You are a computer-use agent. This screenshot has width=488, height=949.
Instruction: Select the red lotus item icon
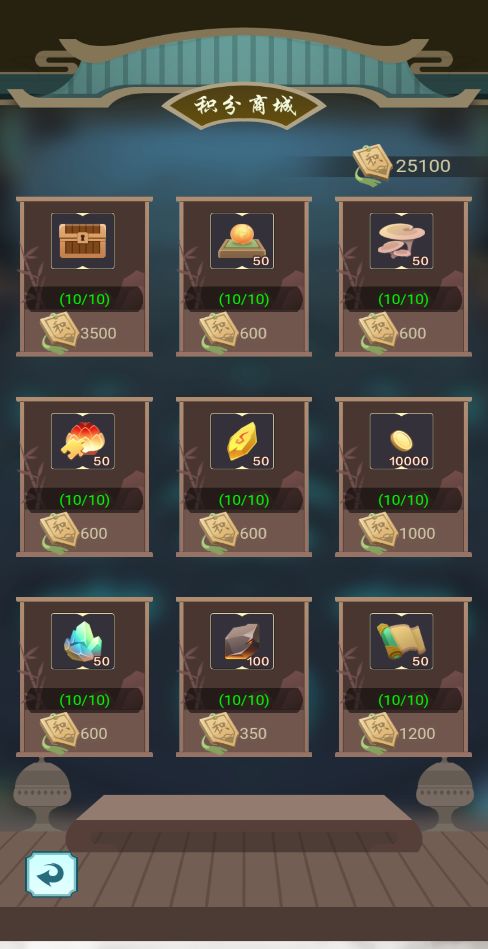82,441
